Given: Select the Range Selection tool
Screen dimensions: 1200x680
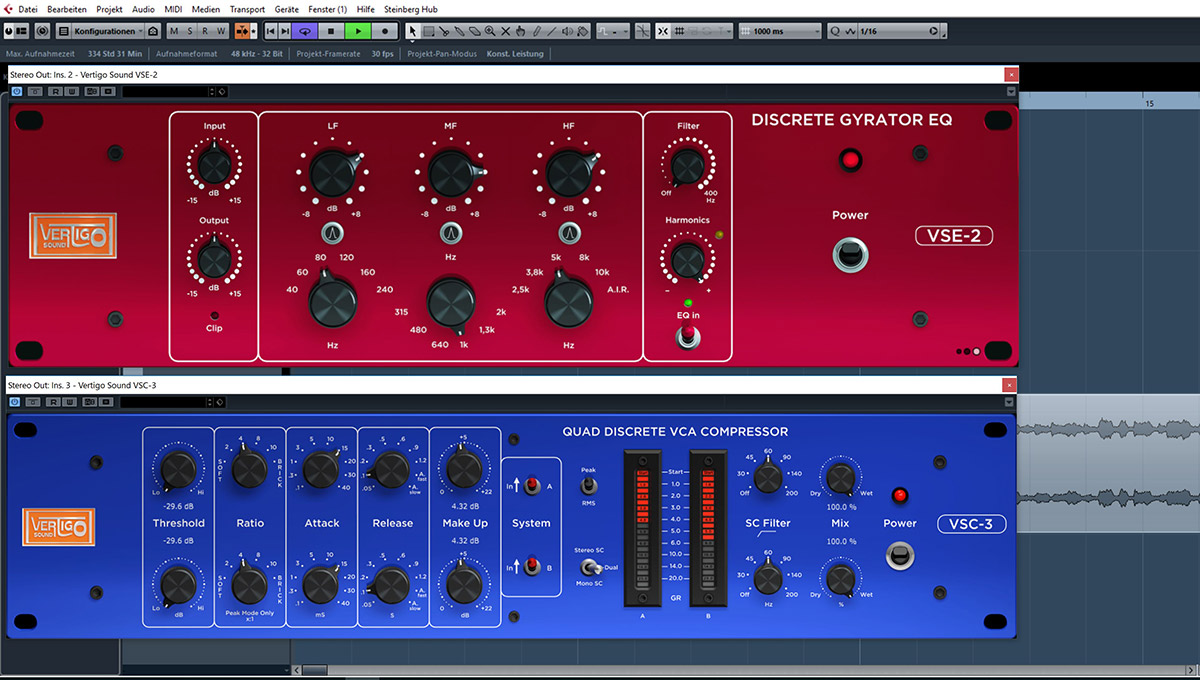Looking at the screenshot, I should tap(428, 31).
